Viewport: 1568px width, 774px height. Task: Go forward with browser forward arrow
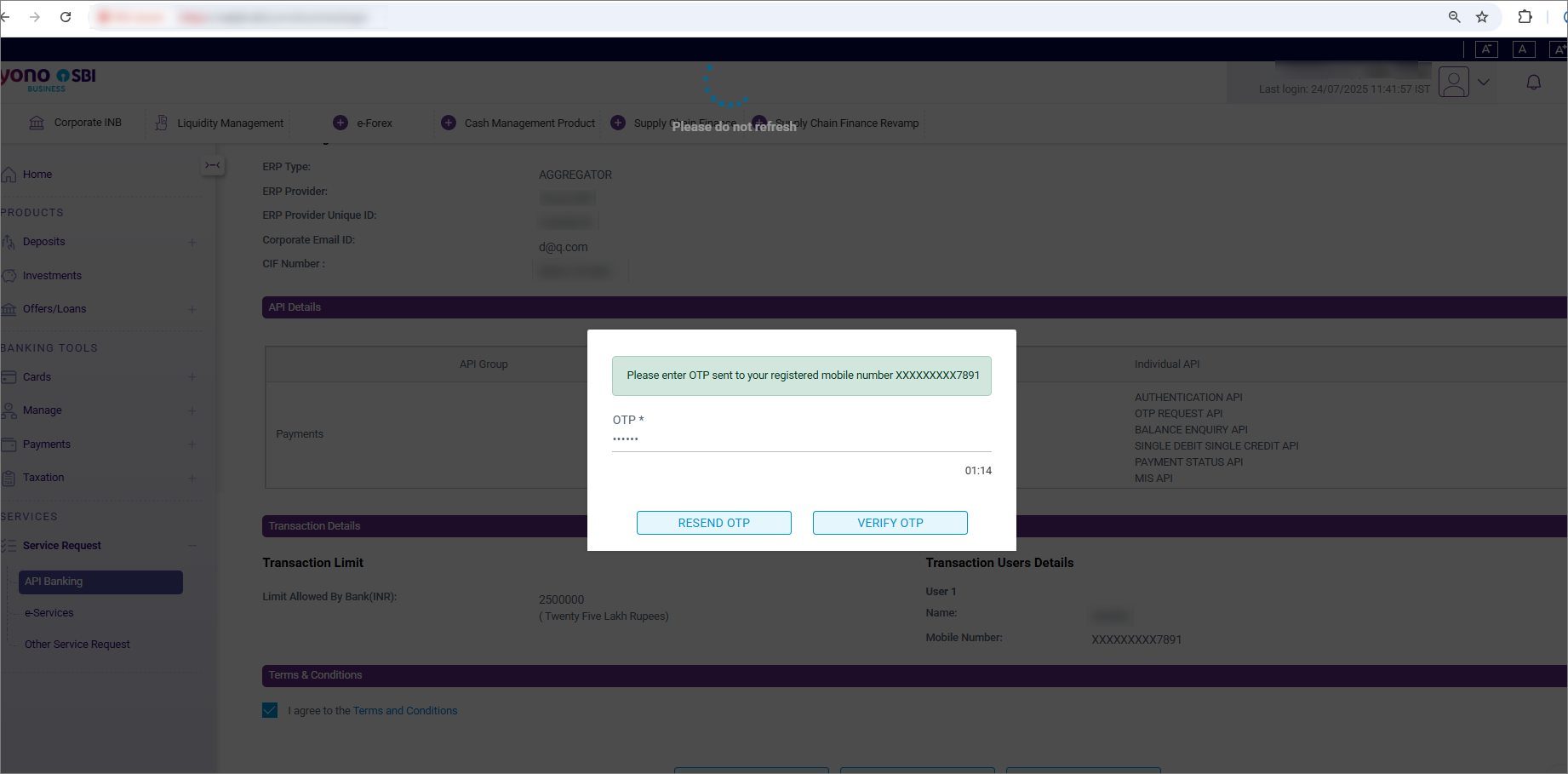click(35, 17)
